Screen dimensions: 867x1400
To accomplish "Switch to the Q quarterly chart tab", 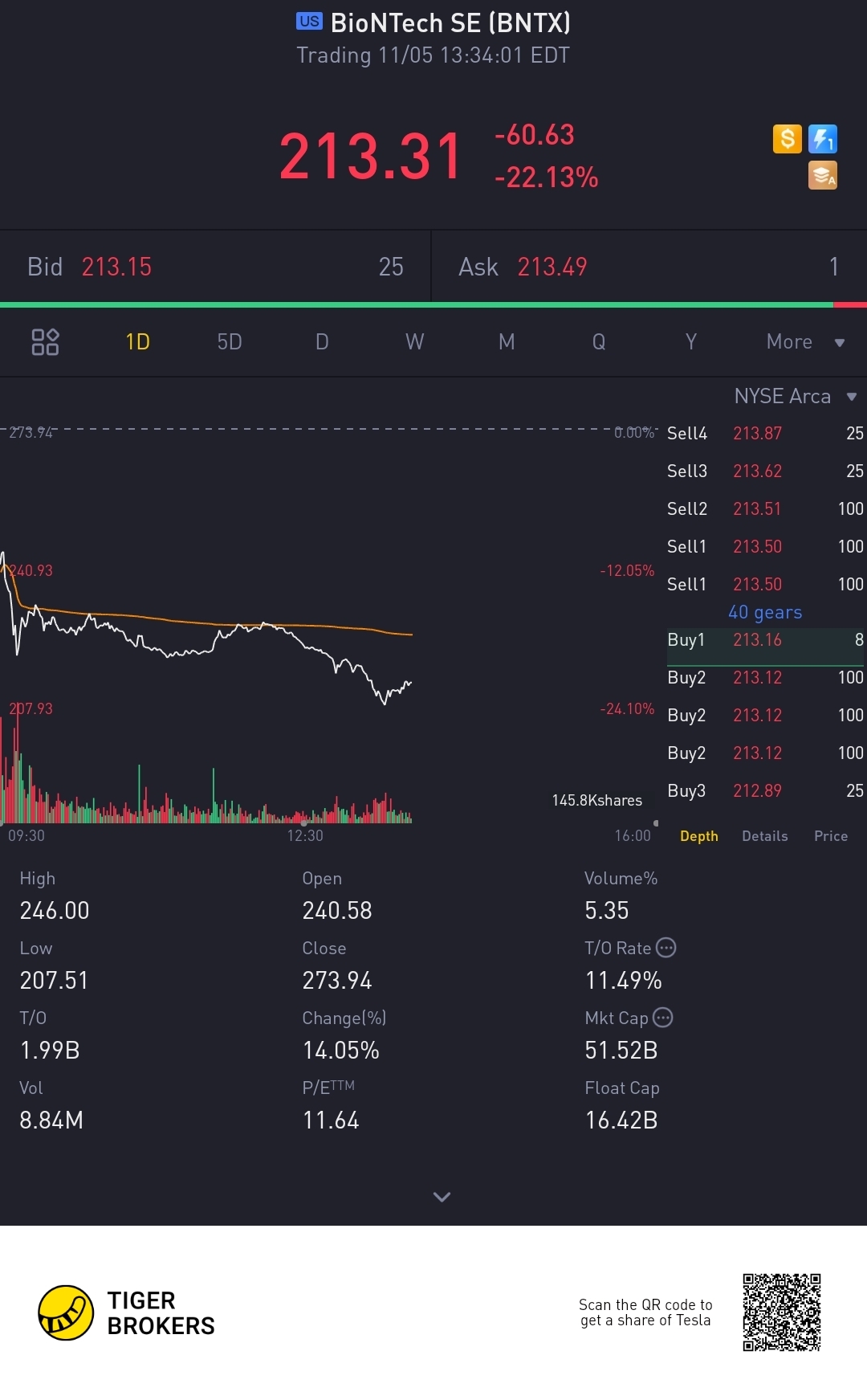I will coord(599,342).
